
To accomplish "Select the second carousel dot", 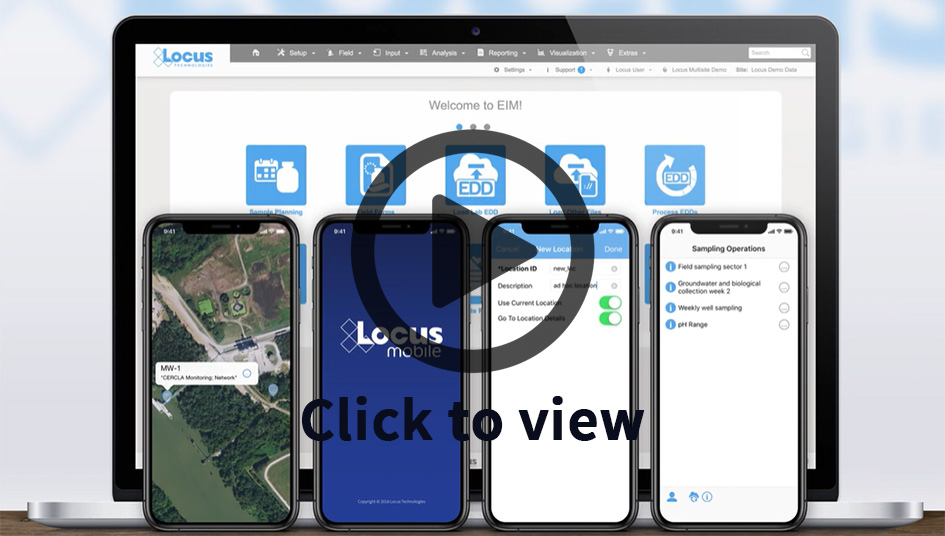I will [473, 127].
